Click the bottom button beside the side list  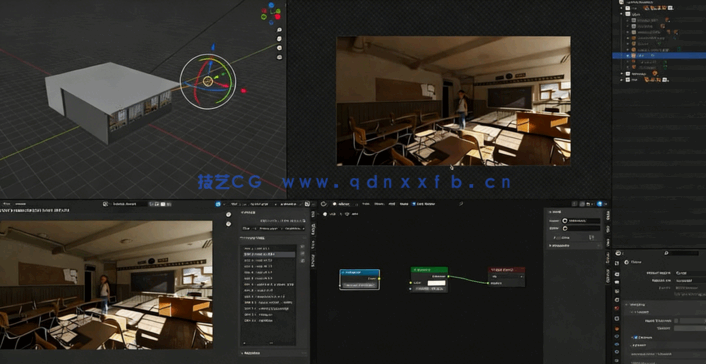(x=302, y=260)
